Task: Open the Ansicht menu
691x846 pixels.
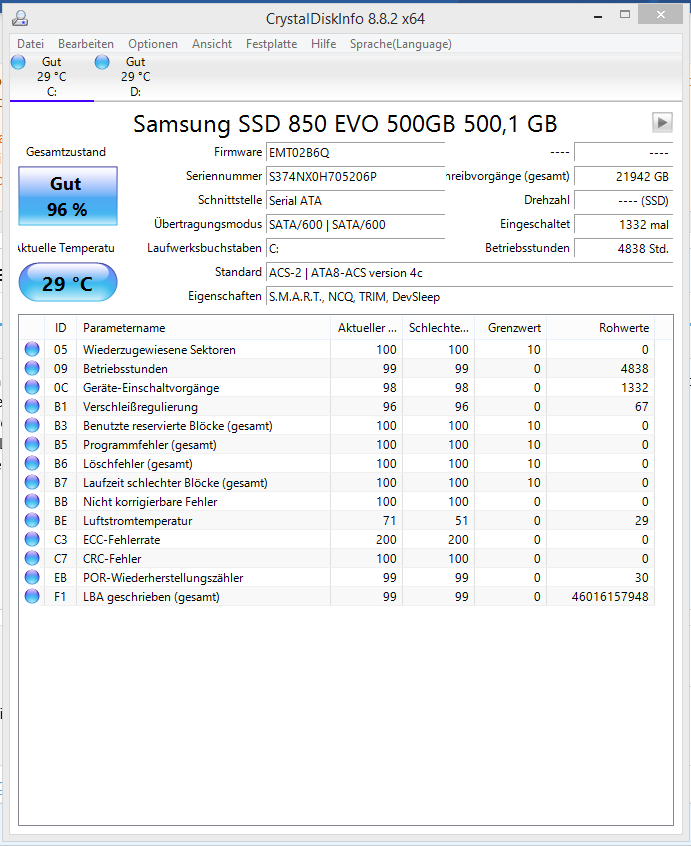Action: pyautogui.click(x=211, y=44)
